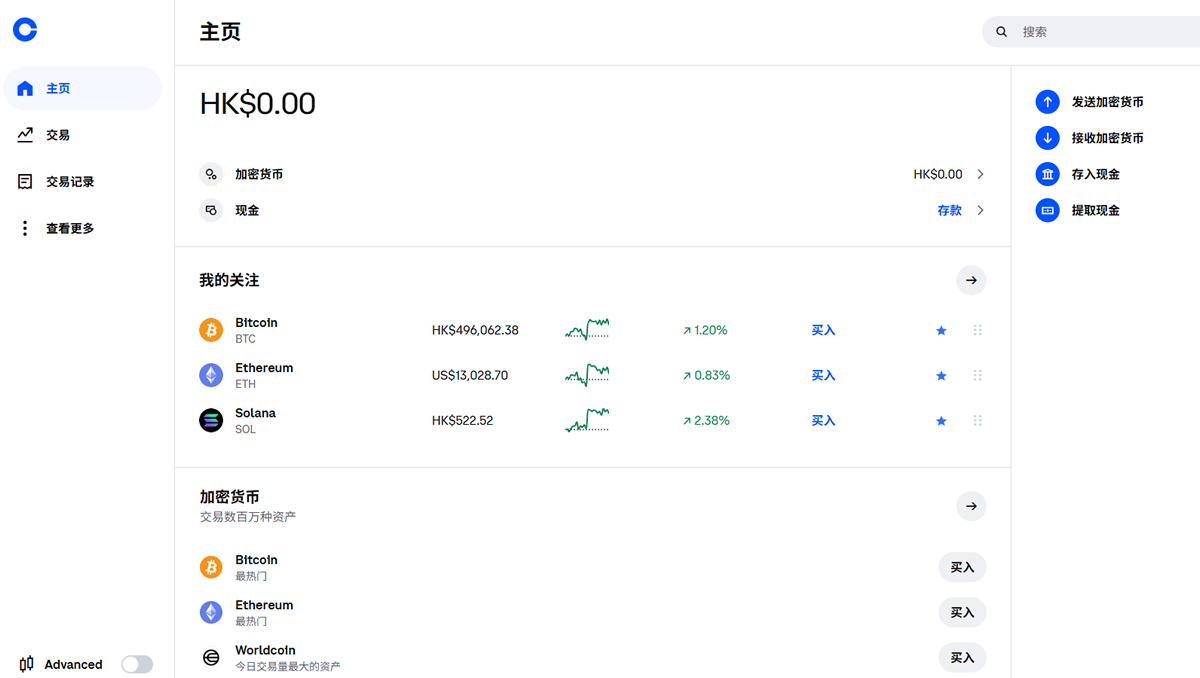Click the 1.20% Bitcoin change value
The height and width of the screenshot is (678, 1200).
711,330
